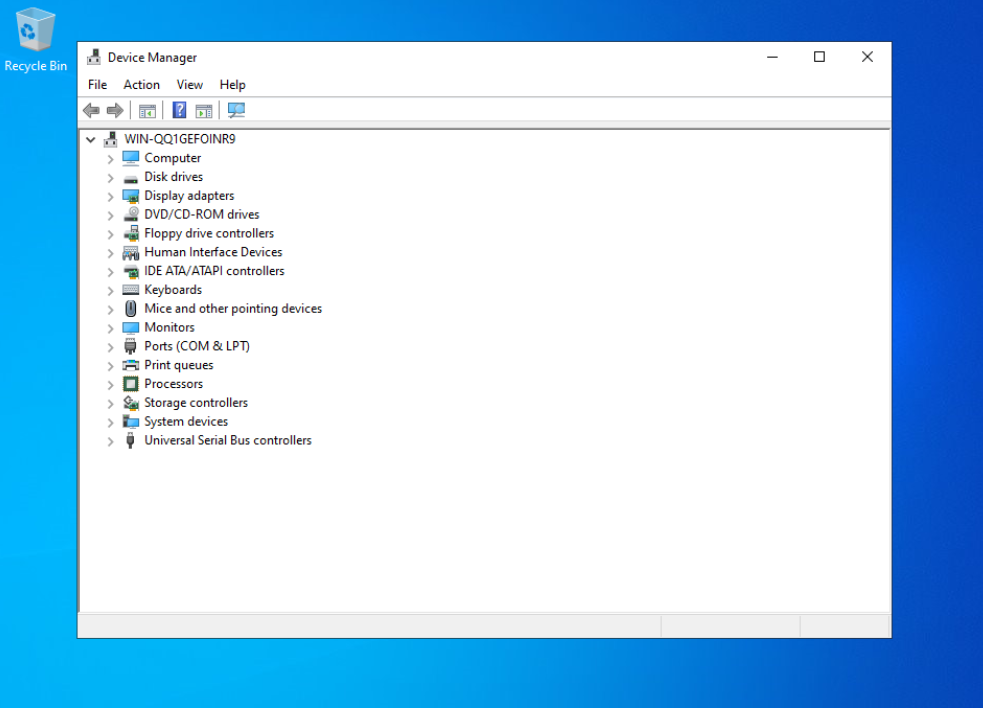Open the Action menu

click(x=141, y=85)
